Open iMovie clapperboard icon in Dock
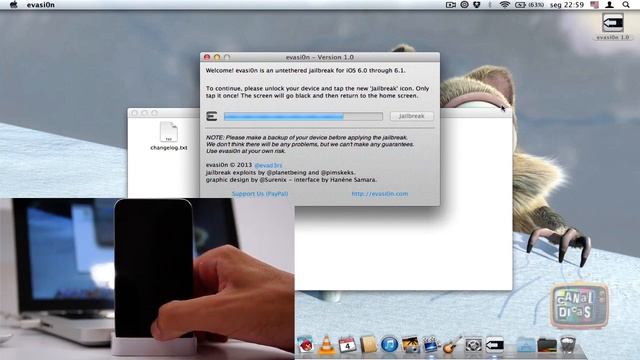Screen dimensions: 640x360 pyautogui.click(x=431, y=345)
